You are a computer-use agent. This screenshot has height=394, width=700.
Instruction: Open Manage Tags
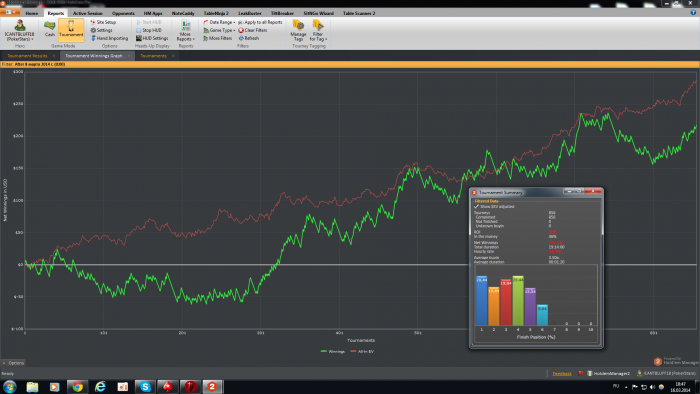298,30
